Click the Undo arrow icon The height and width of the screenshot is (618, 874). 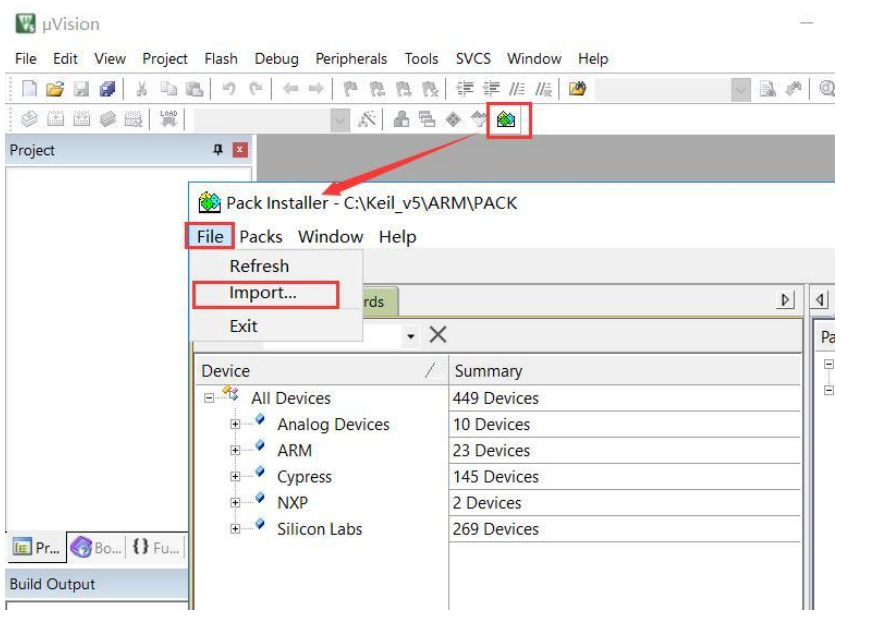(x=229, y=89)
